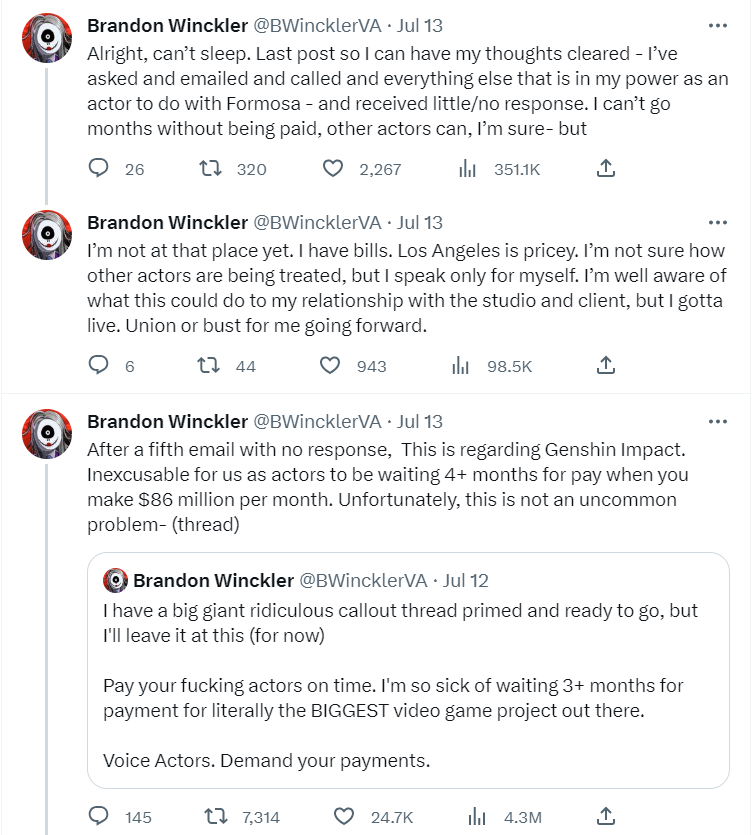Image resolution: width=753 pixels, height=835 pixels.
Task: Reply to the Genshin Impact tweet
Action: (x=98, y=817)
